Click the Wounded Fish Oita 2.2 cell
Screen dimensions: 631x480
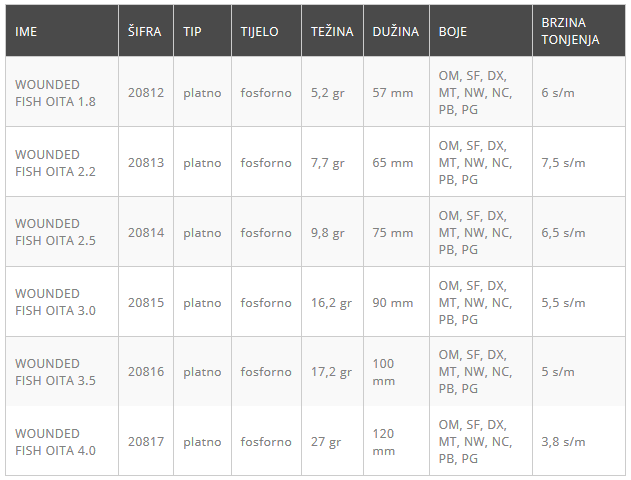(x=55, y=163)
